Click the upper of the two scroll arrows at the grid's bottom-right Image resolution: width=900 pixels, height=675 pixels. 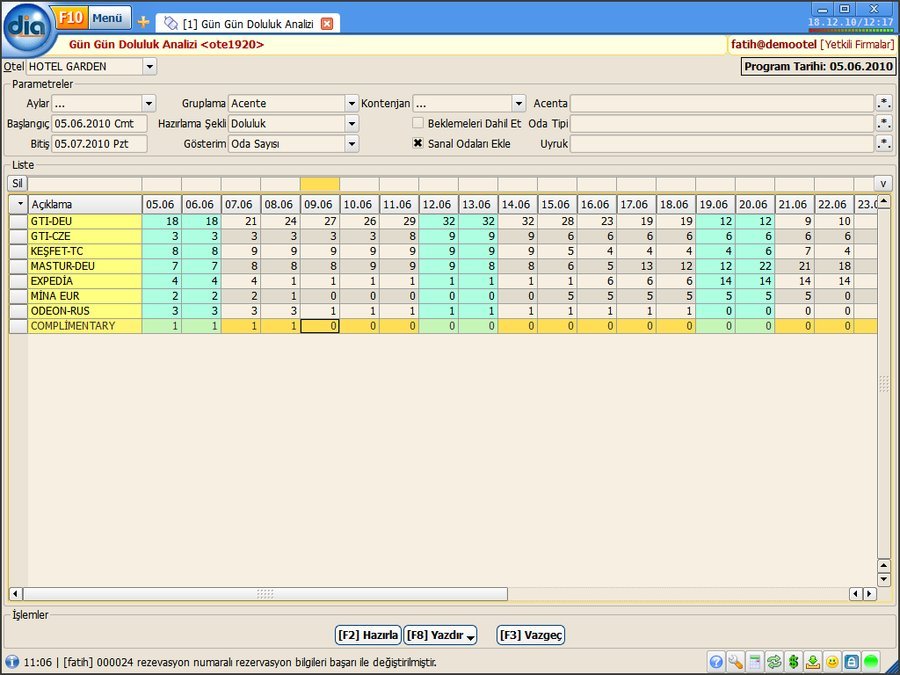click(884, 566)
